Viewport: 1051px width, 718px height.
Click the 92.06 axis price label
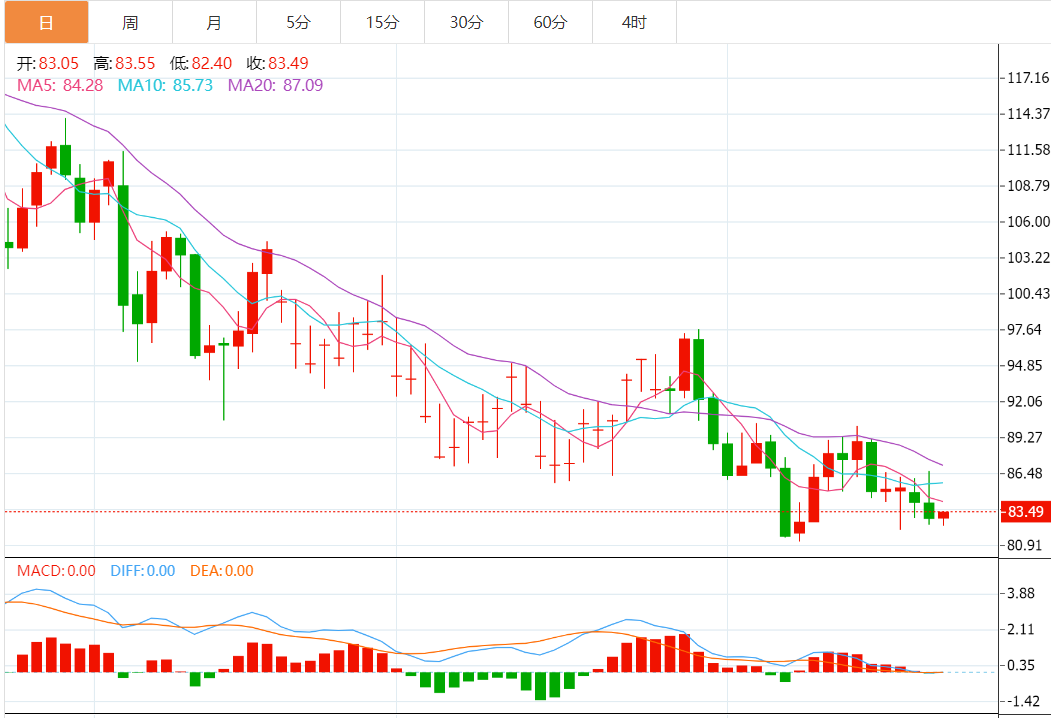(1024, 402)
